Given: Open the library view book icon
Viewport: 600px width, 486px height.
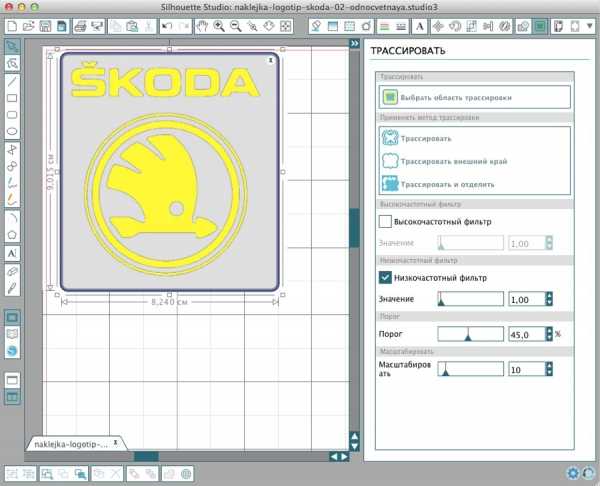Looking at the screenshot, I should pos(12,334).
